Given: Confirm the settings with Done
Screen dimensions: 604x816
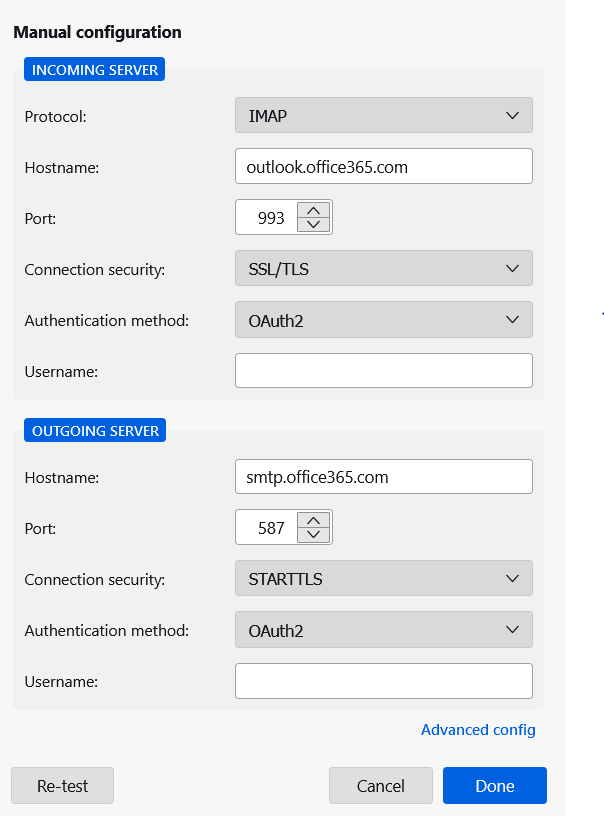Looking at the screenshot, I should click(x=494, y=786).
